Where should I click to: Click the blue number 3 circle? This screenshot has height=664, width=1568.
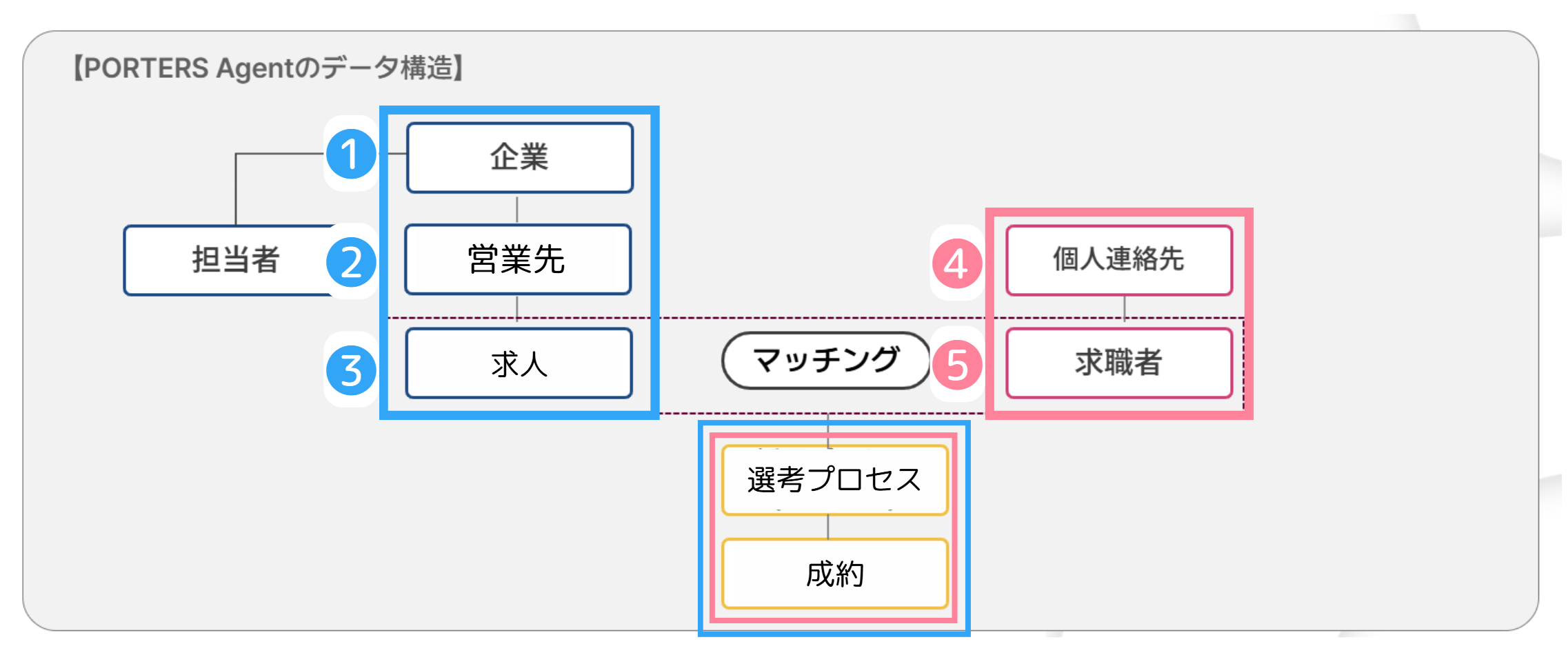tap(351, 370)
